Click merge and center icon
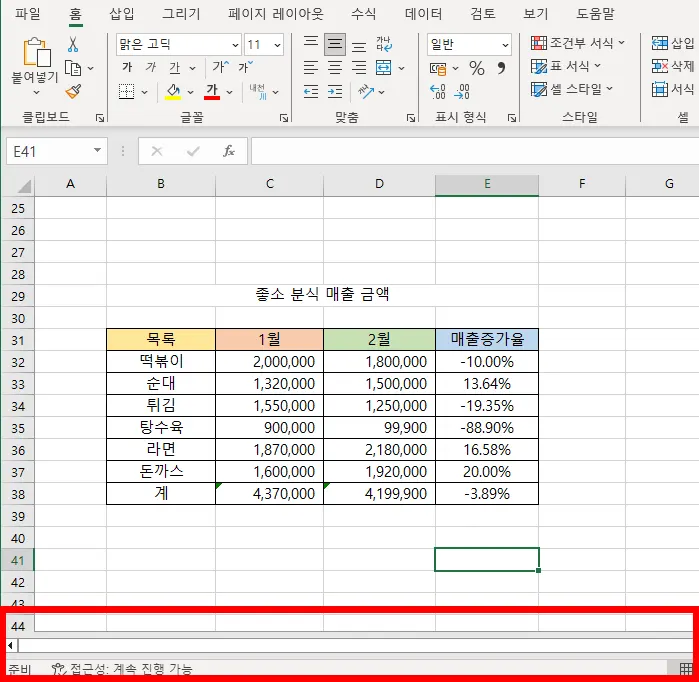Viewport: 699px width, 682px height. (383, 68)
